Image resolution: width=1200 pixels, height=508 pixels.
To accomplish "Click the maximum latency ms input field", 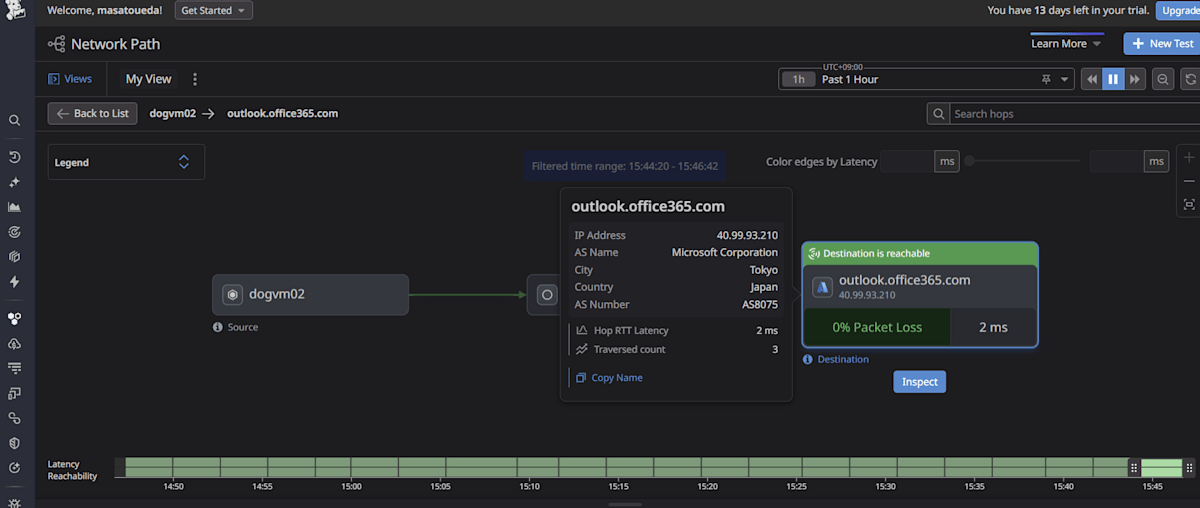I will click(x=1117, y=161).
